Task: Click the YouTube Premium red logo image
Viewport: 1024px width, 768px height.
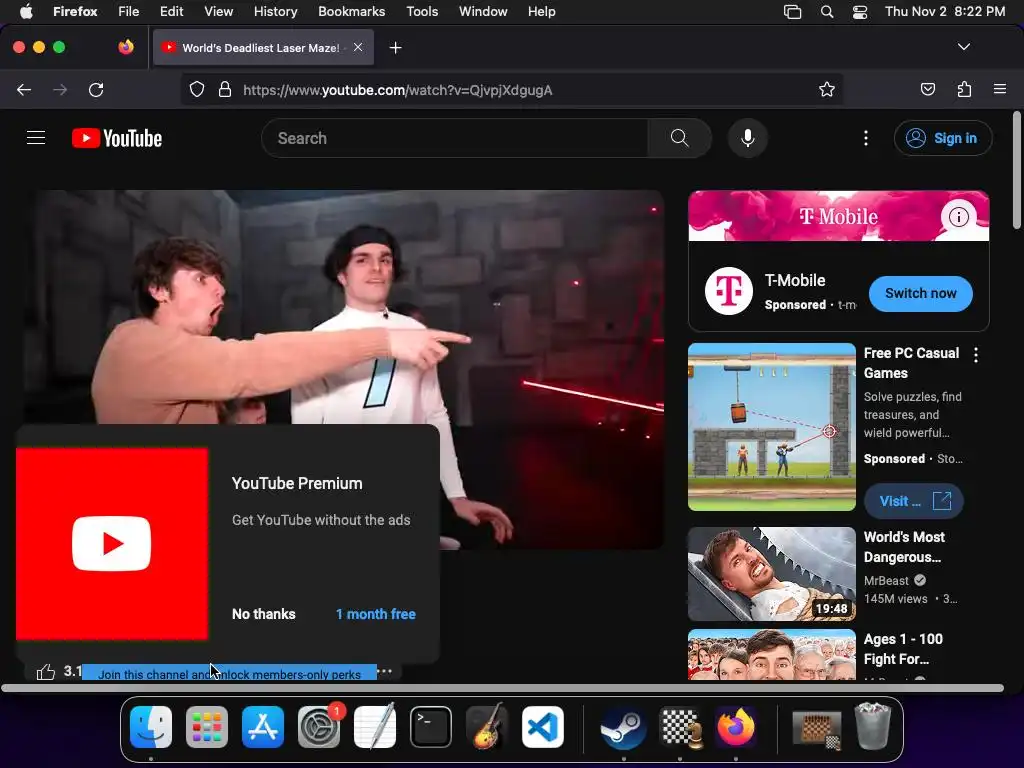Action: coord(112,543)
